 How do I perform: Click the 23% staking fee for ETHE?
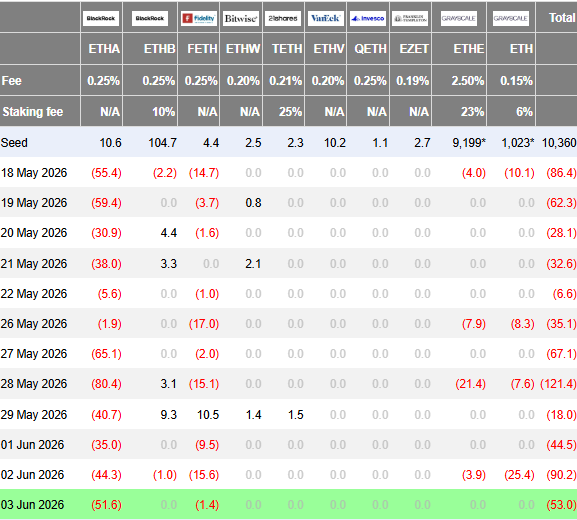(x=472, y=112)
